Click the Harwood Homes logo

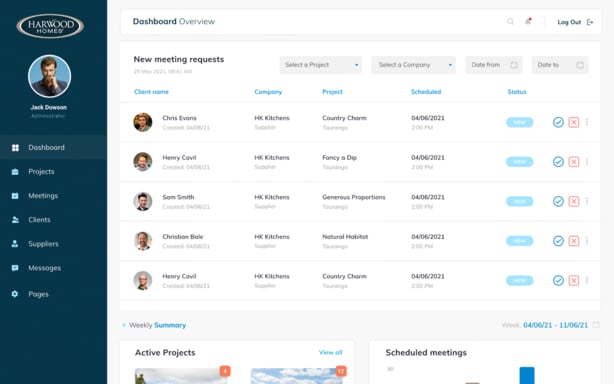pos(50,26)
